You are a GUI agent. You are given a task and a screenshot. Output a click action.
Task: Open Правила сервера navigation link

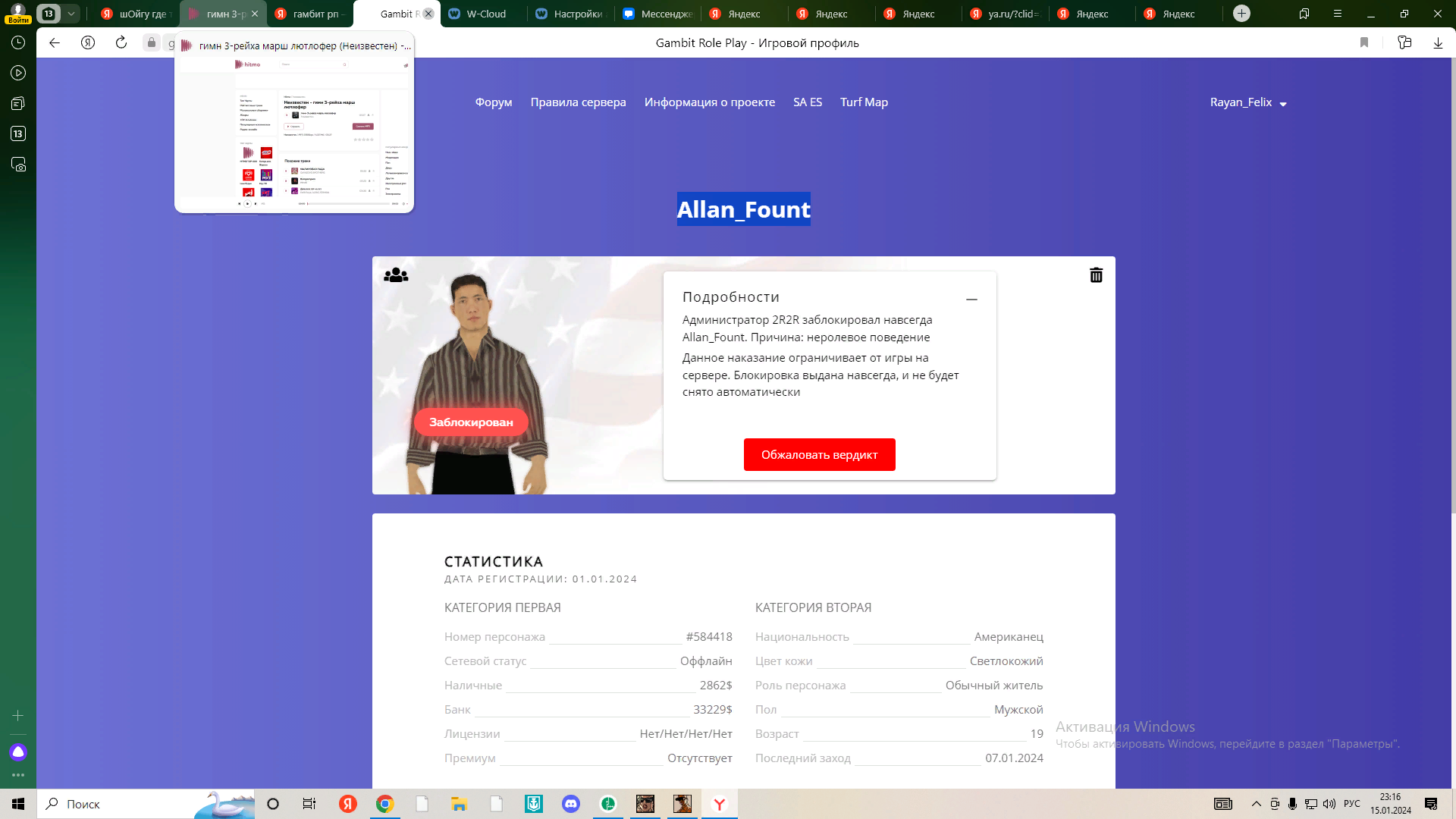tap(578, 102)
